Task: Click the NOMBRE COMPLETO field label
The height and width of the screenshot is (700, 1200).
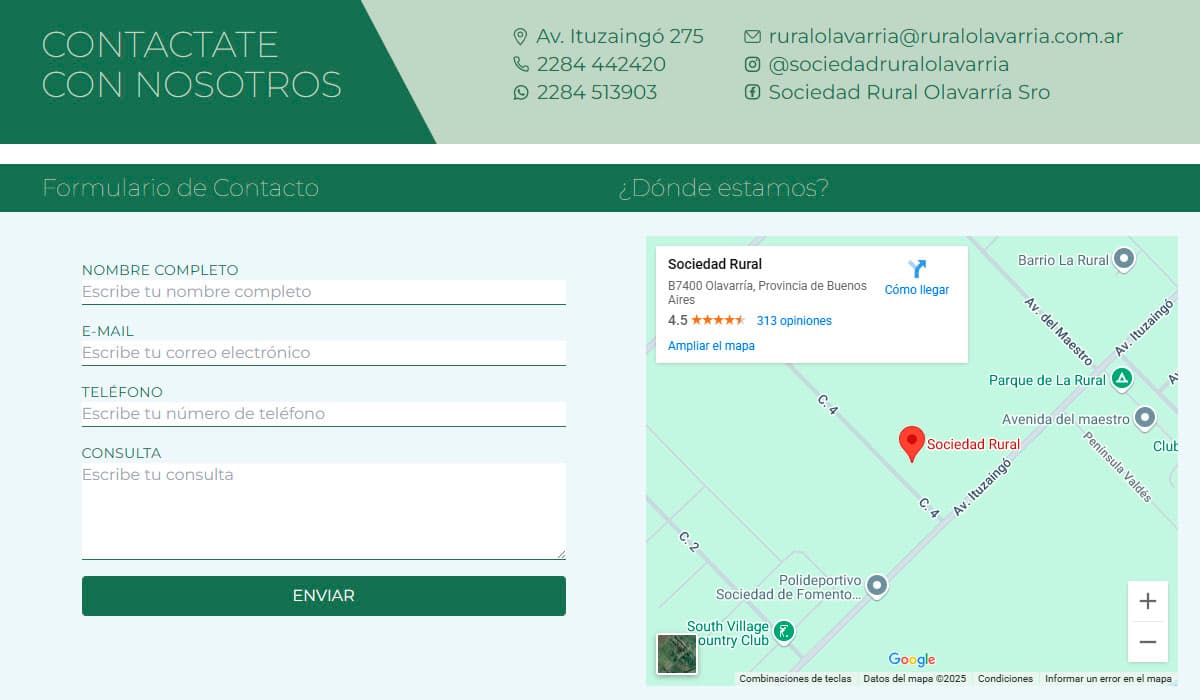Action: tap(160, 270)
